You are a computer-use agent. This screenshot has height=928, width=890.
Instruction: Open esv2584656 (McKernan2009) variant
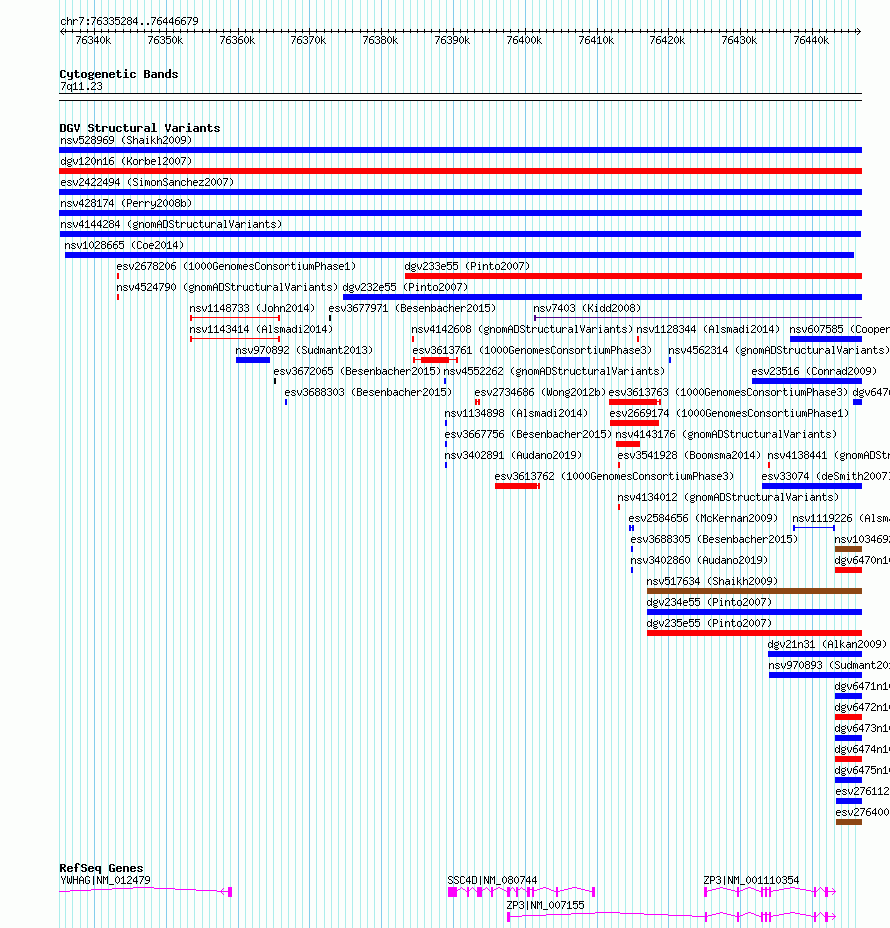[x=703, y=518]
